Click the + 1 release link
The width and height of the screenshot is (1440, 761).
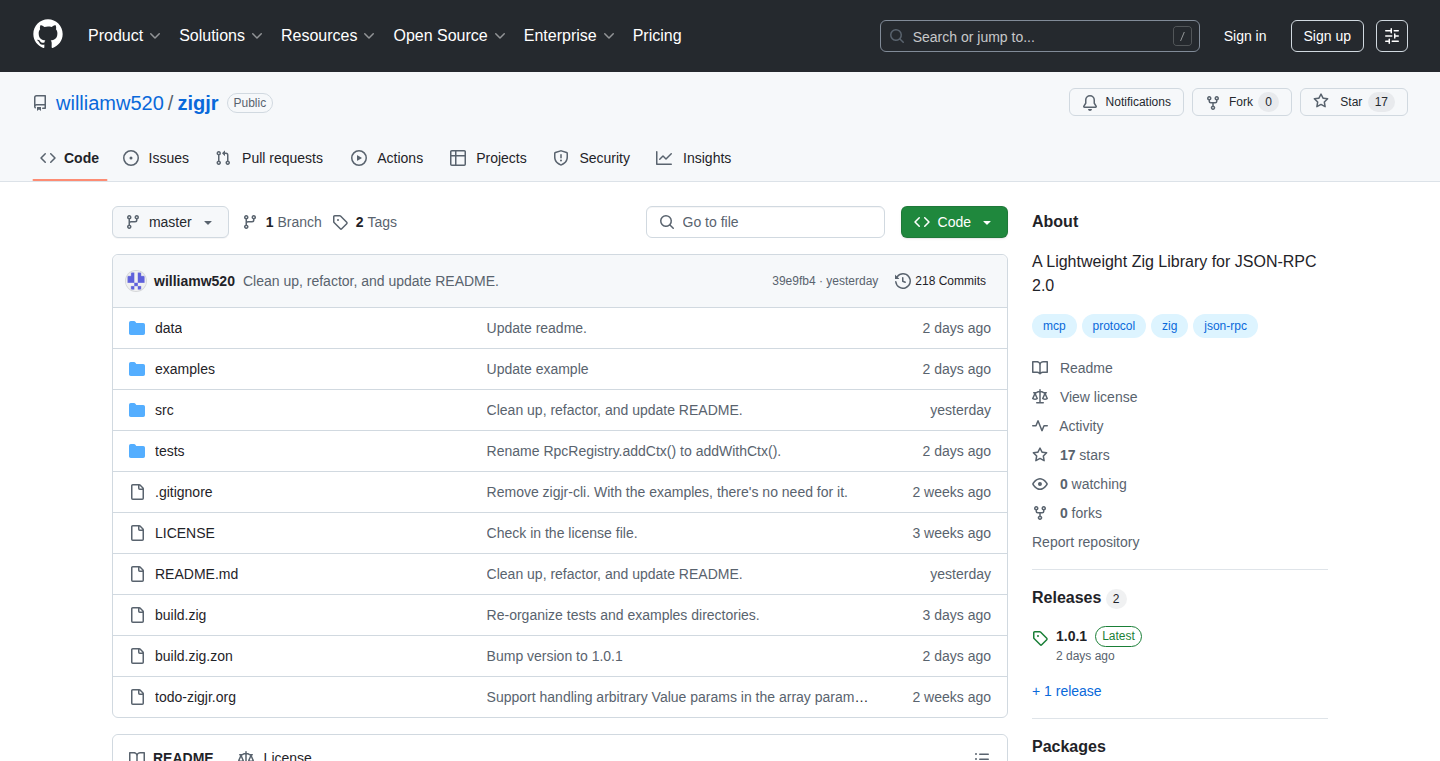[1067, 691]
